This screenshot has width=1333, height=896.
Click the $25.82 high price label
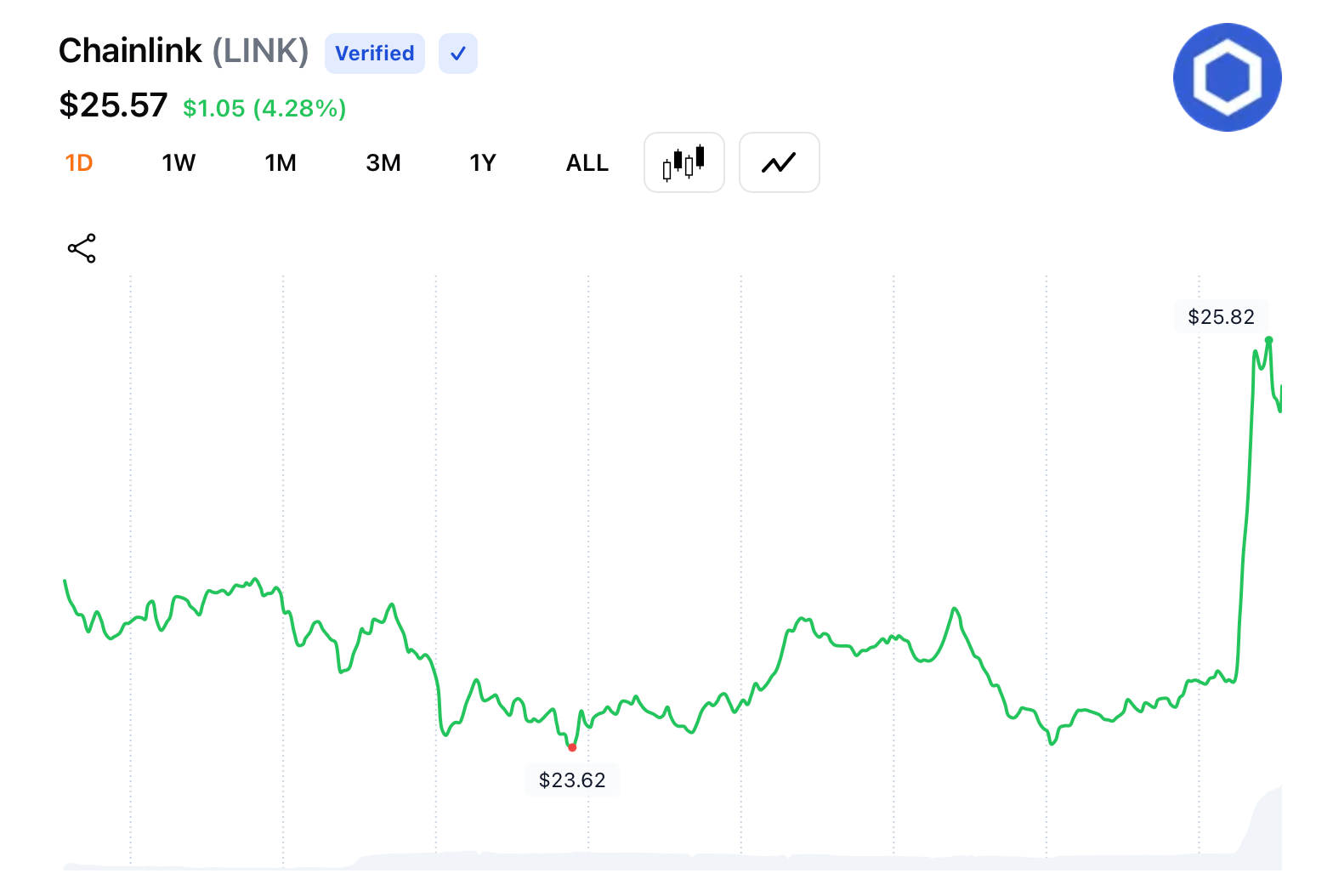[x=1221, y=317]
